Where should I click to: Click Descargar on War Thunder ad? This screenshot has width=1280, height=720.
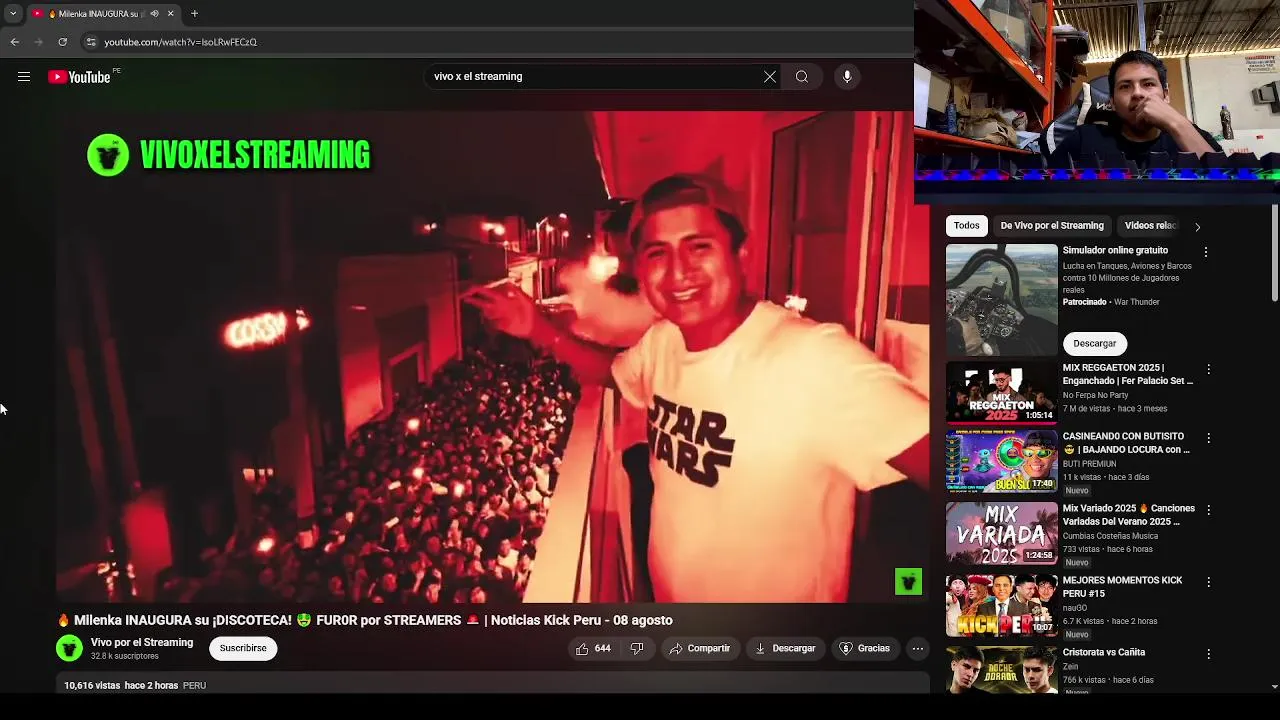click(1095, 343)
